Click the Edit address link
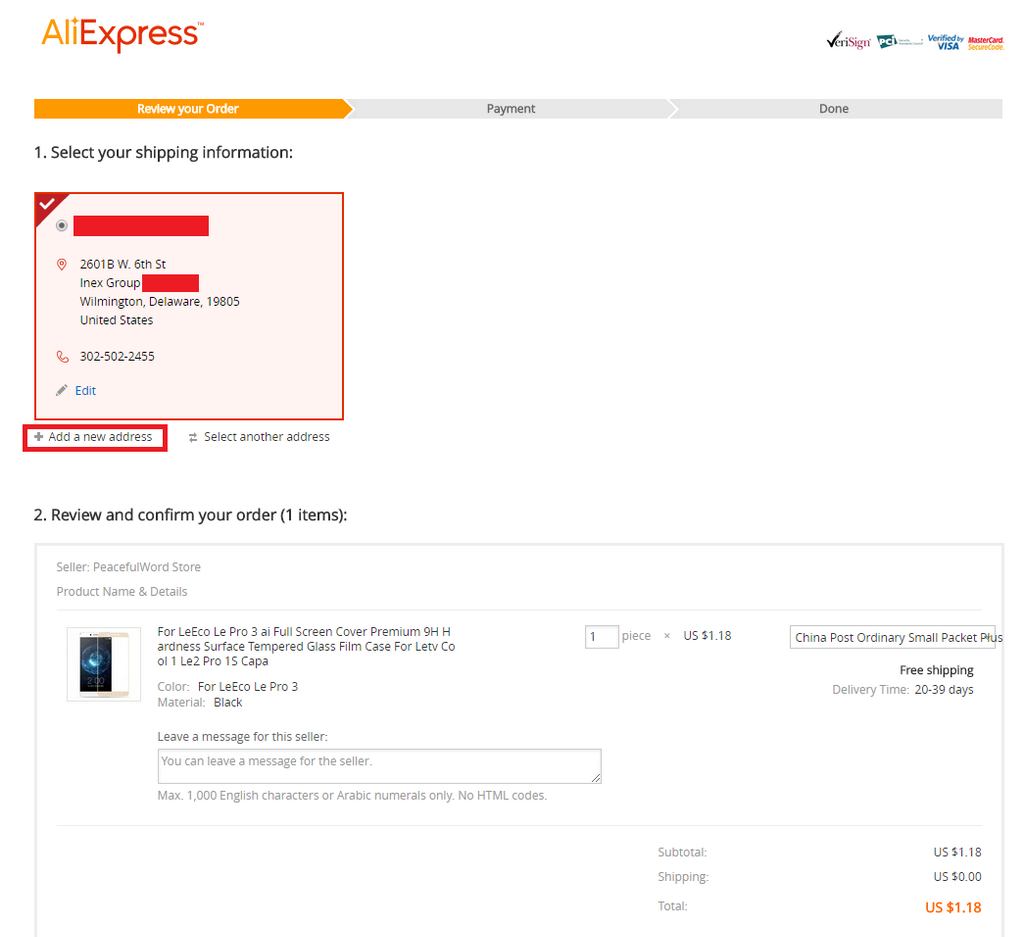This screenshot has width=1024, height=937. [x=86, y=391]
